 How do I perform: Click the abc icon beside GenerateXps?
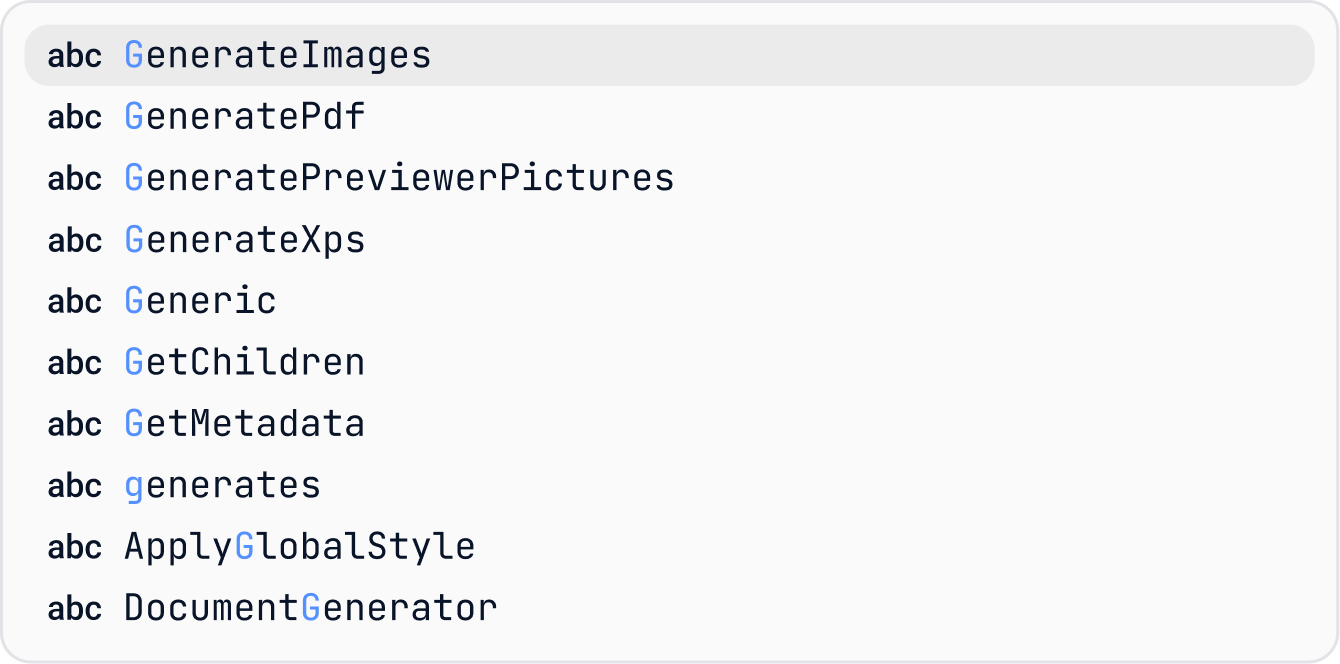click(75, 240)
